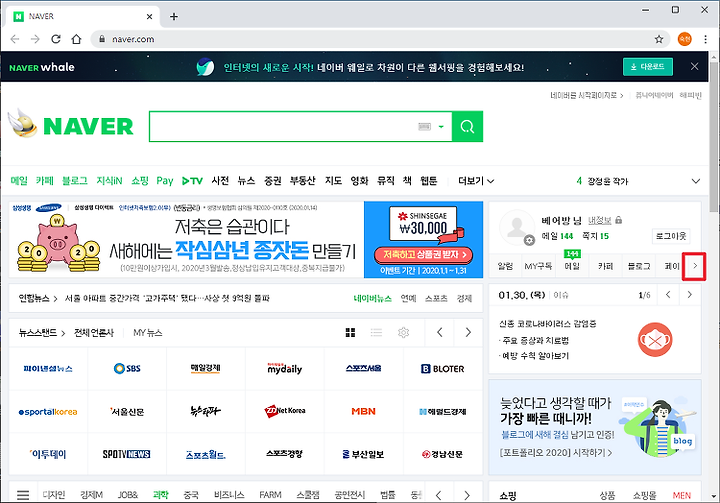Open the sportalkorea publisher logo
Screen dimensions: 720x503
tap(48, 412)
